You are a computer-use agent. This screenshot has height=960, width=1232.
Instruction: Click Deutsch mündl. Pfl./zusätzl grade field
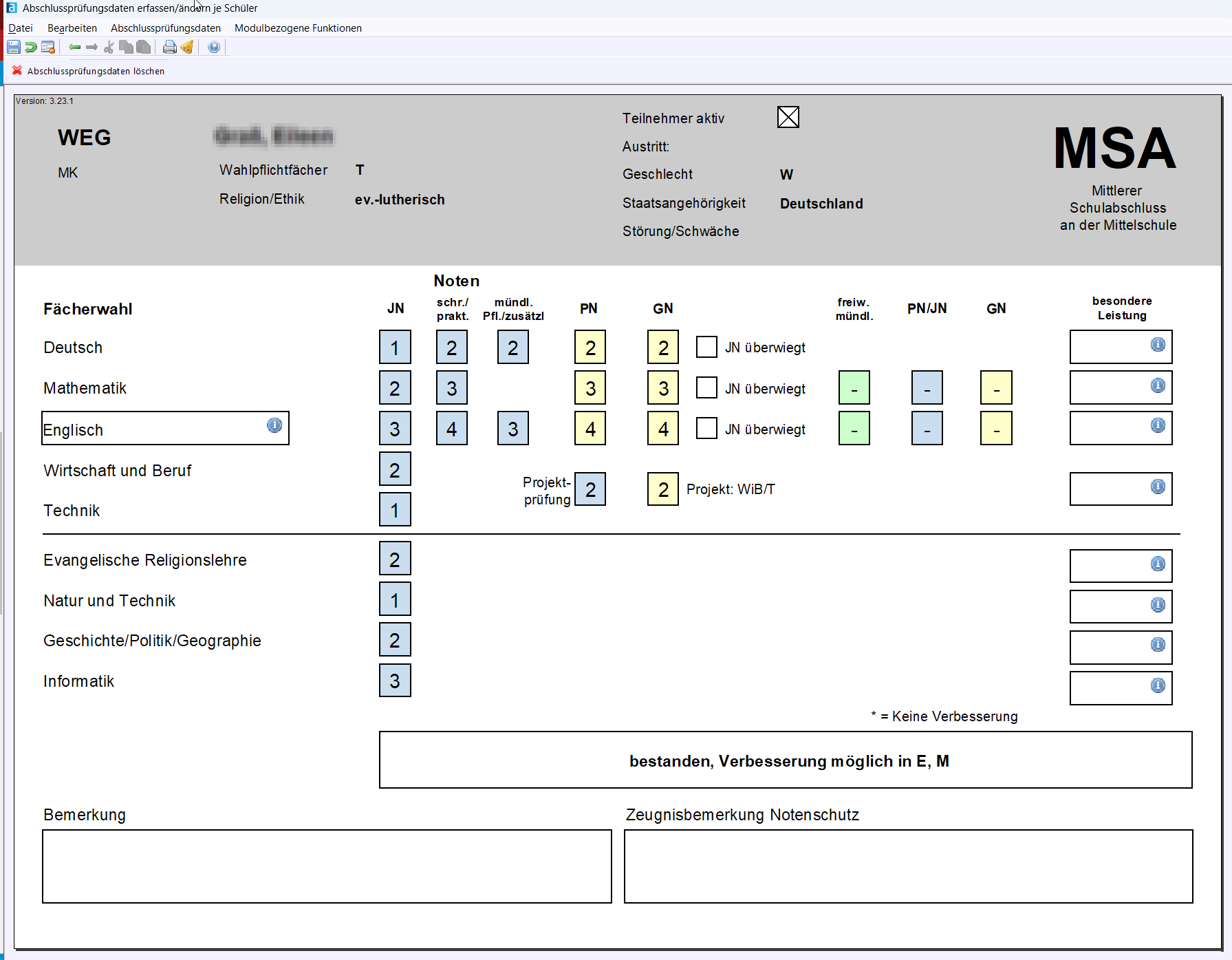click(513, 347)
